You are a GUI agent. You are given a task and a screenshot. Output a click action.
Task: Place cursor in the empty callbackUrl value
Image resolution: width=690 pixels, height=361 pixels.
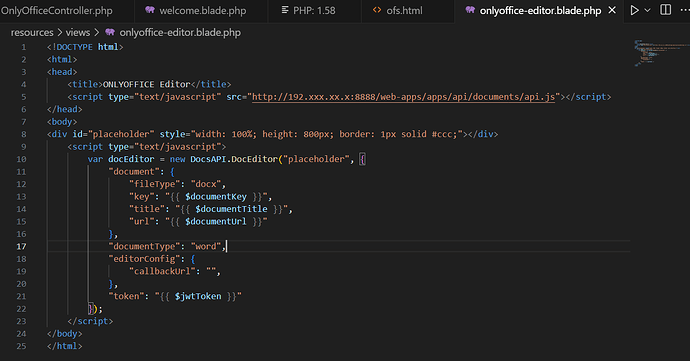(211, 271)
